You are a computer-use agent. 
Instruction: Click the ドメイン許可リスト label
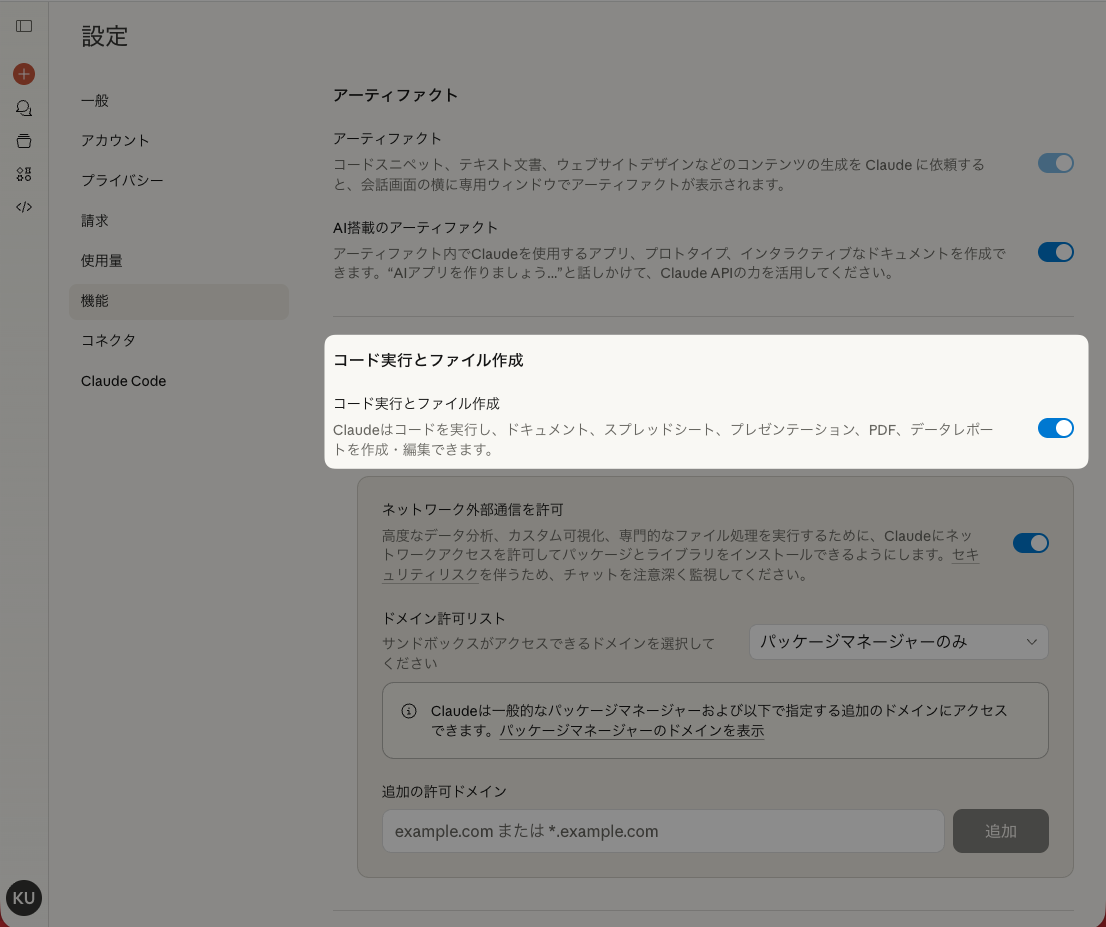tap(444, 619)
